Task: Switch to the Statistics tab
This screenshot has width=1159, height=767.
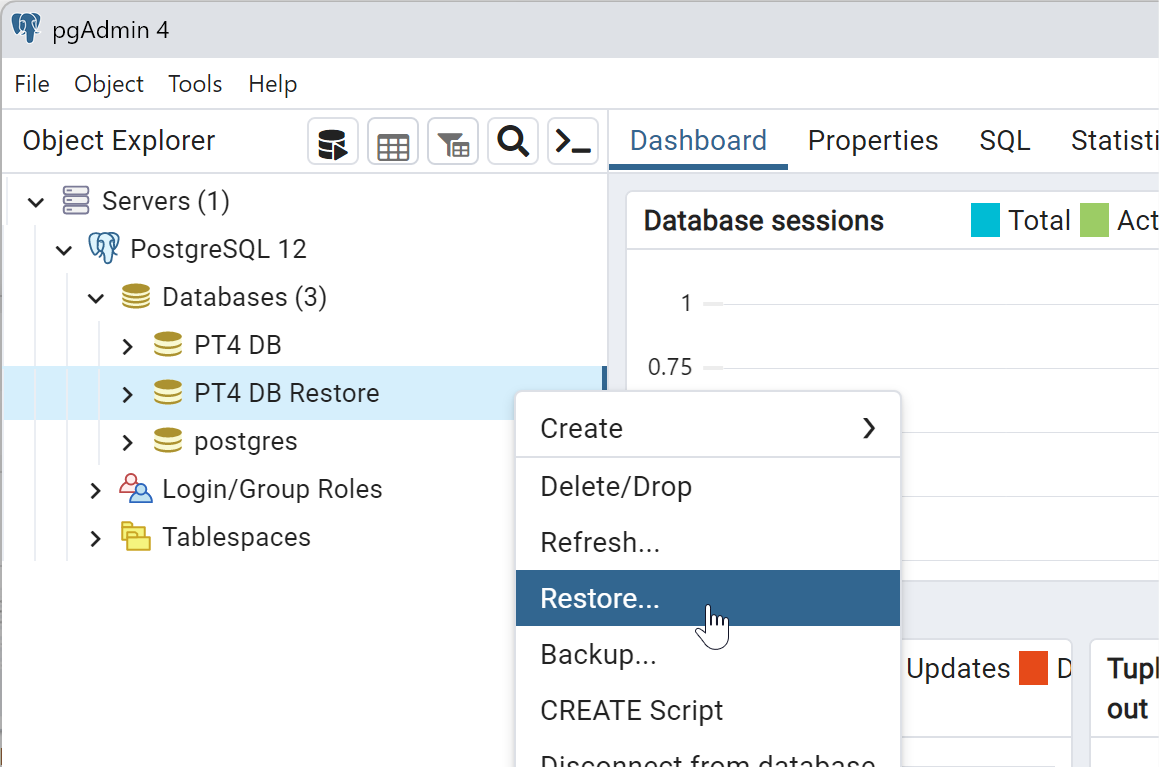Action: 1114,140
